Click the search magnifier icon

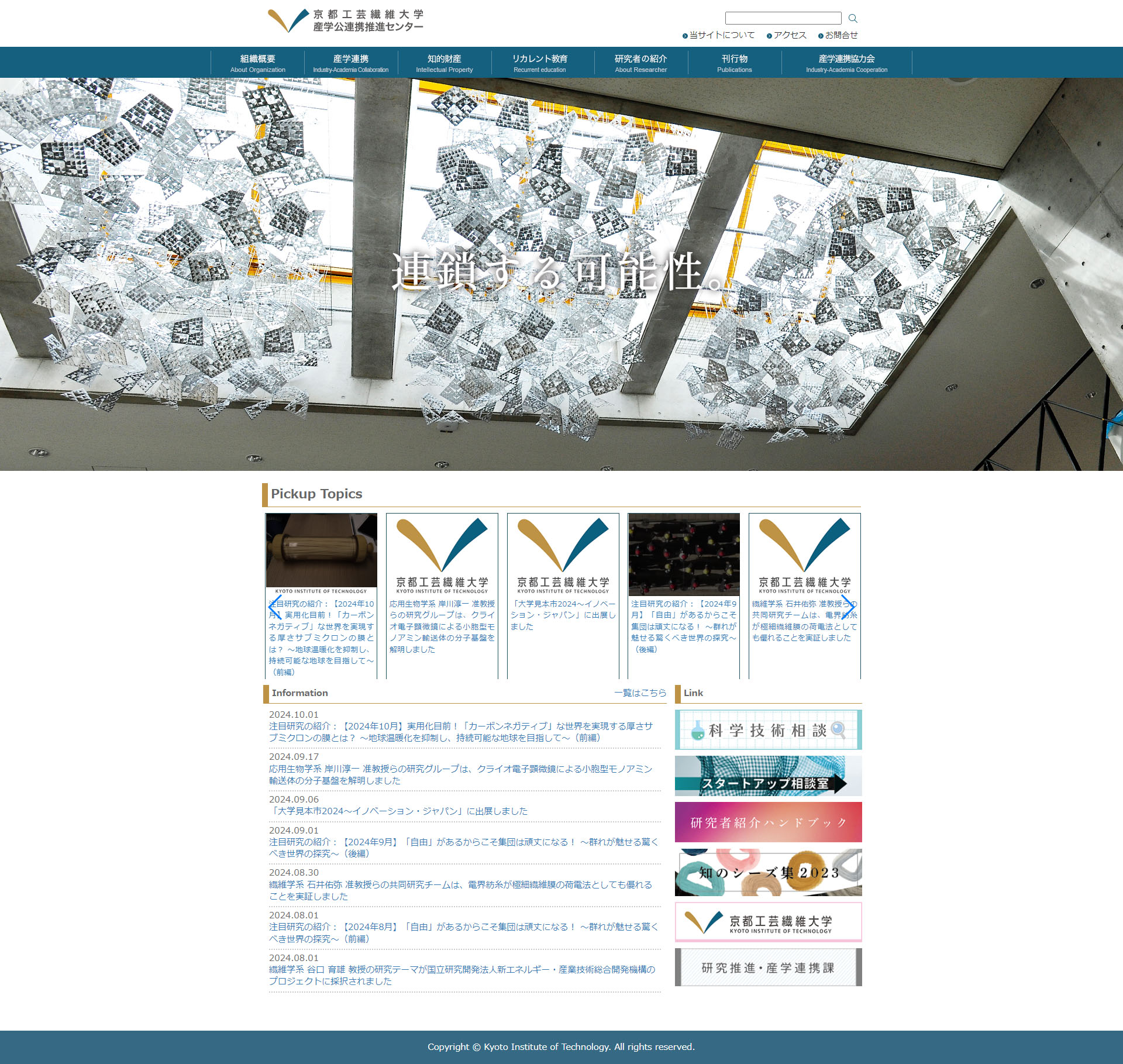pos(853,18)
